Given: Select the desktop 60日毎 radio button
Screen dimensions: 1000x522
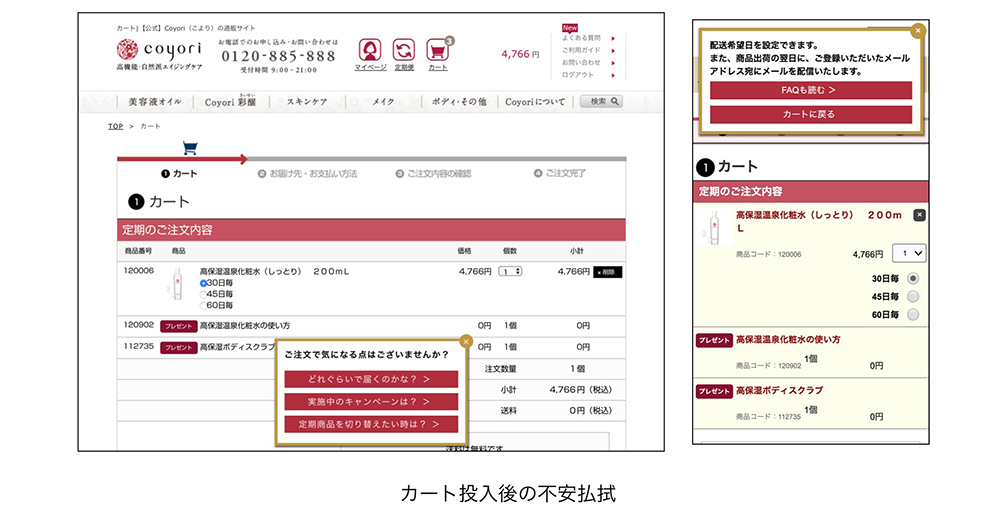Looking at the screenshot, I should tap(203, 306).
